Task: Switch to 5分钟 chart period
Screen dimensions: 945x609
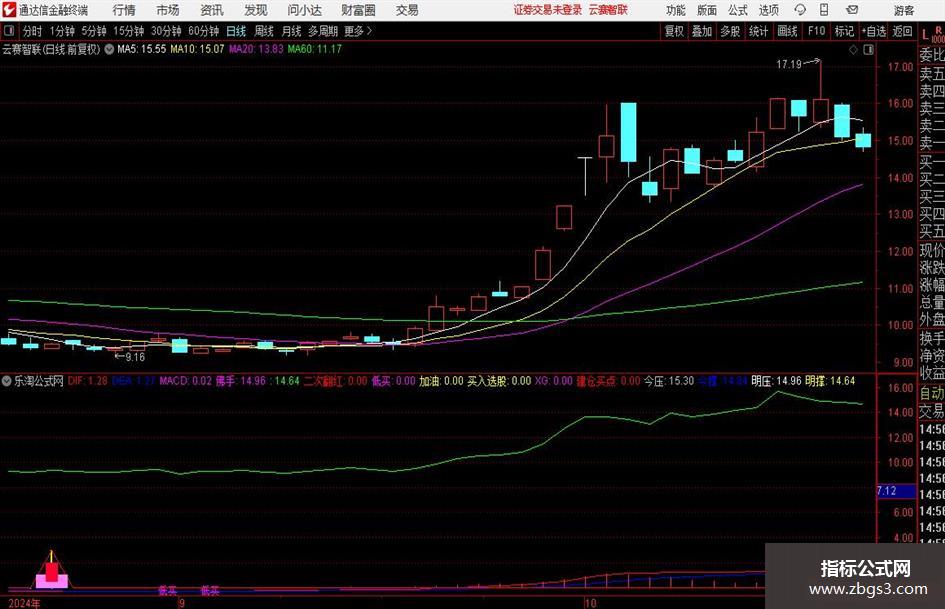Action: point(93,31)
